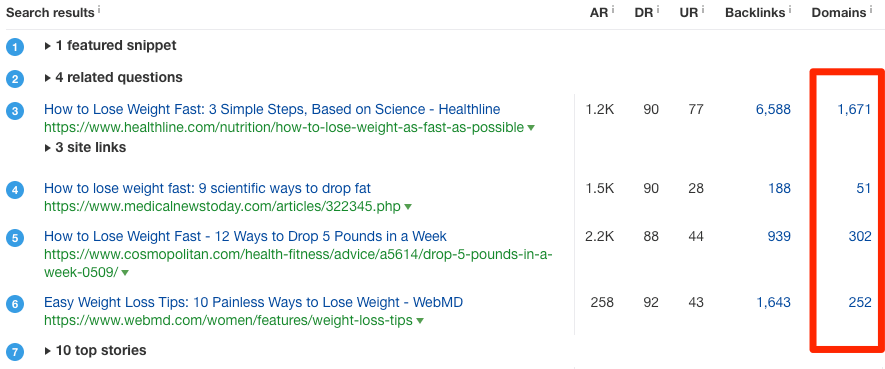885x369 pixels.
Task: Open the Easy Weight Loss Tips WebMD title
Action: coord(253,302)
